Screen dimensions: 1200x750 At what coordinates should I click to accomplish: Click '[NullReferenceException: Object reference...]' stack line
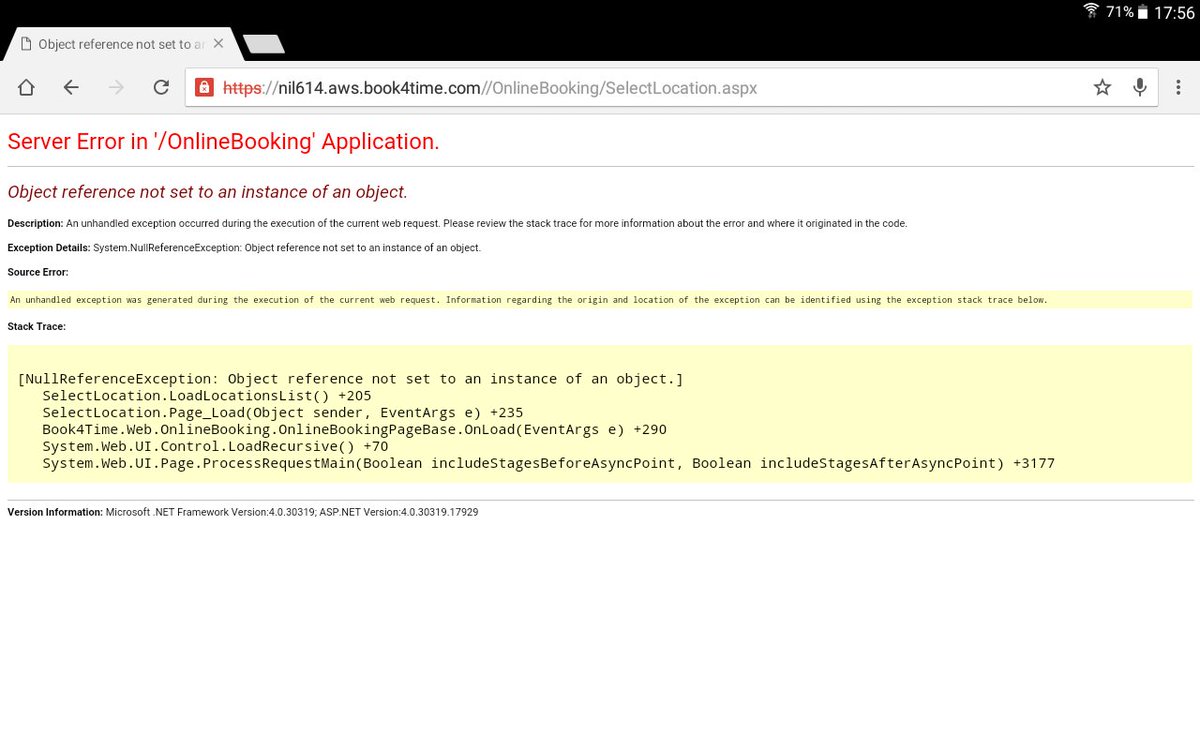[x=350, y=379]
